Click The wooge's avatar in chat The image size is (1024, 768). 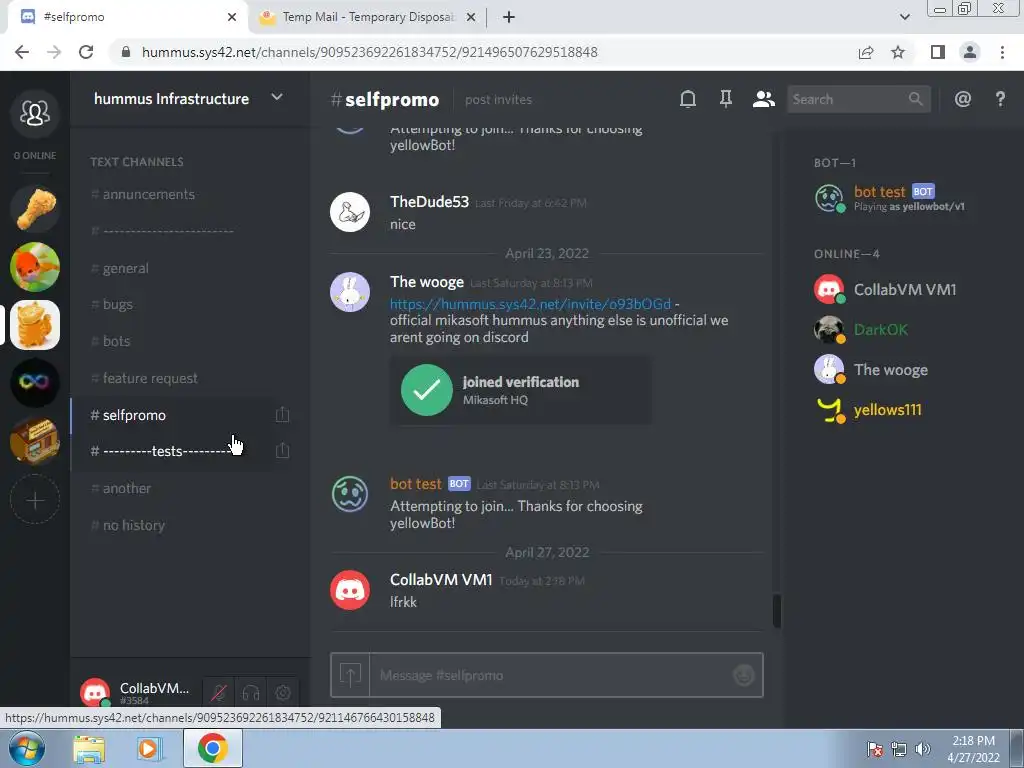(x=350, y=292)
